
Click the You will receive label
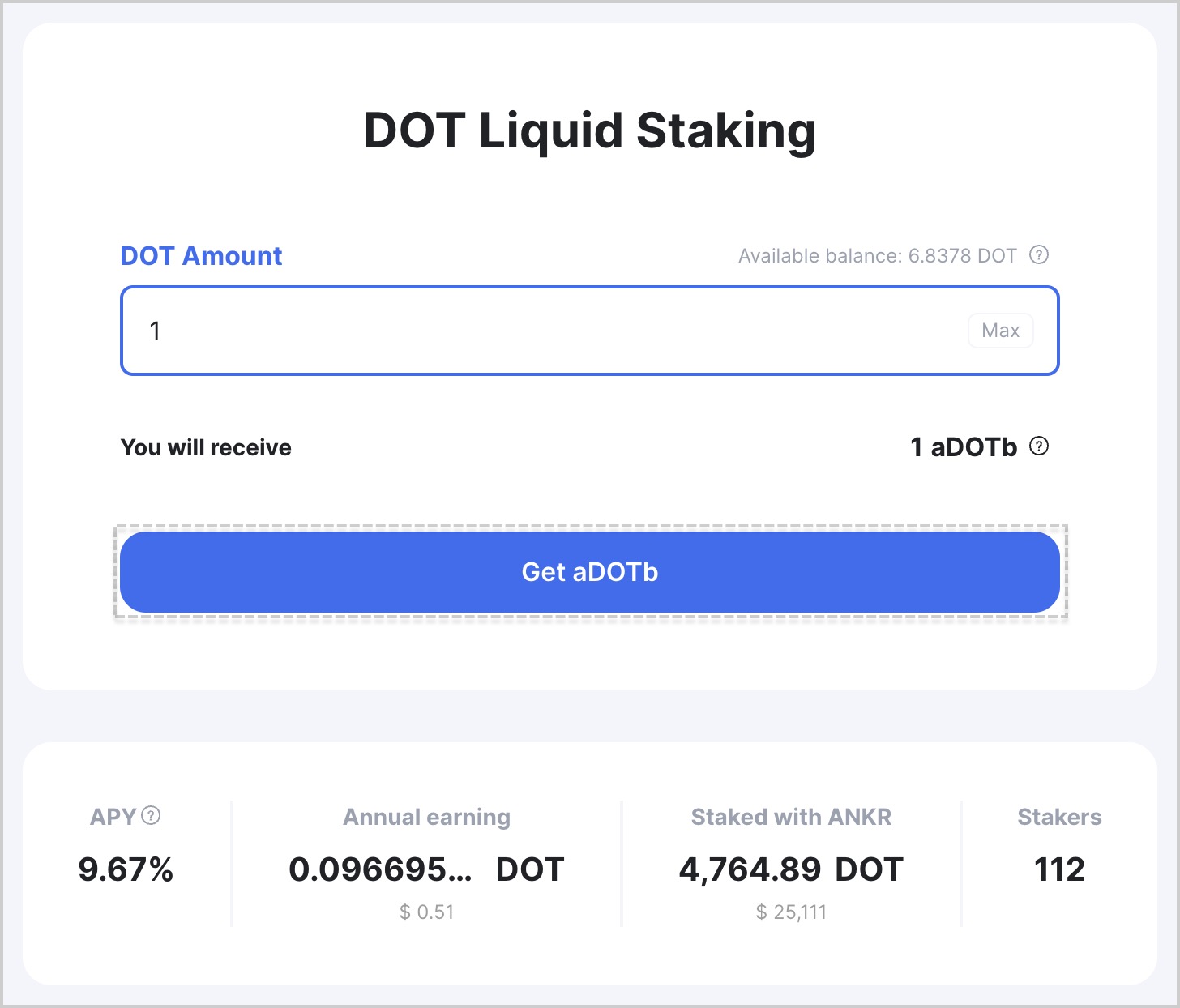tap(206, 447)
